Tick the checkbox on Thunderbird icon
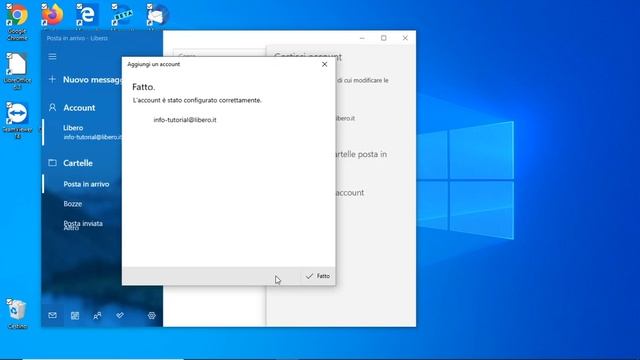640x360 pixels. click(149, 7)
